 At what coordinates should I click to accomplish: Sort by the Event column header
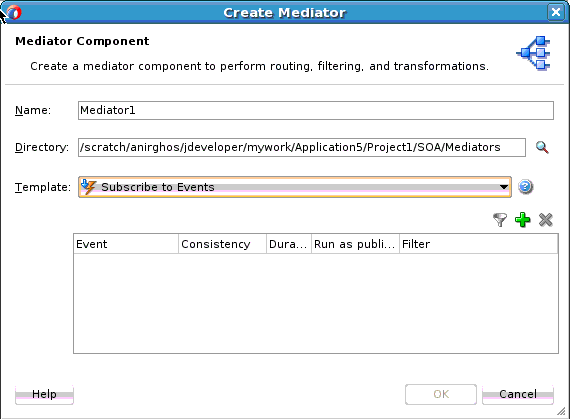coord(126,244)
